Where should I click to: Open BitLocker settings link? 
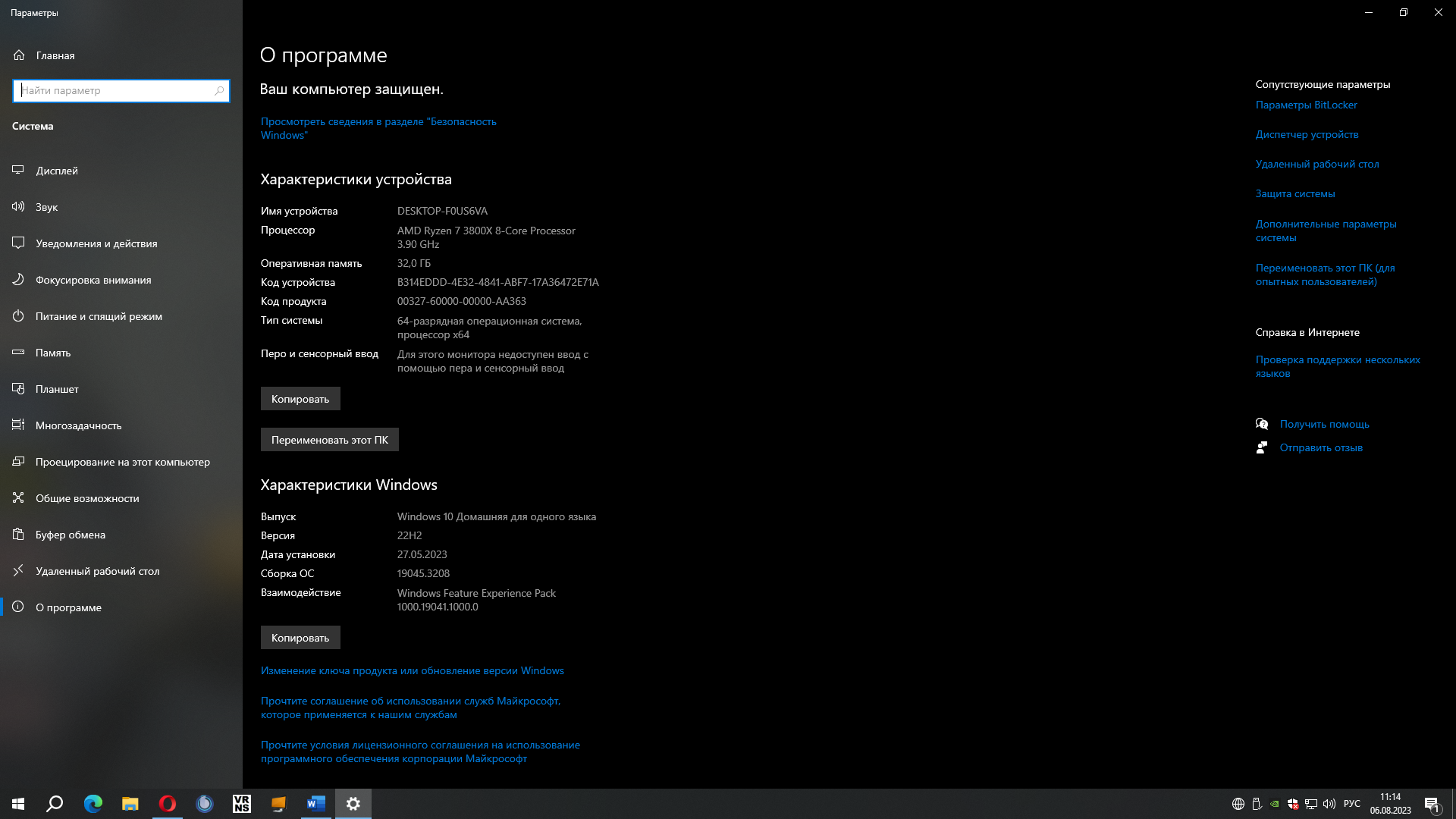[x=1306, y=105]
